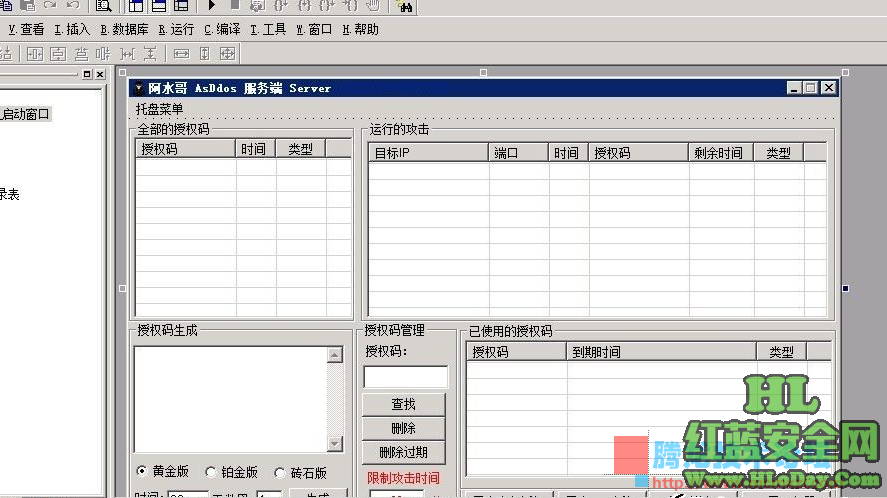Open the R.运行 menu

coord(176,29)
